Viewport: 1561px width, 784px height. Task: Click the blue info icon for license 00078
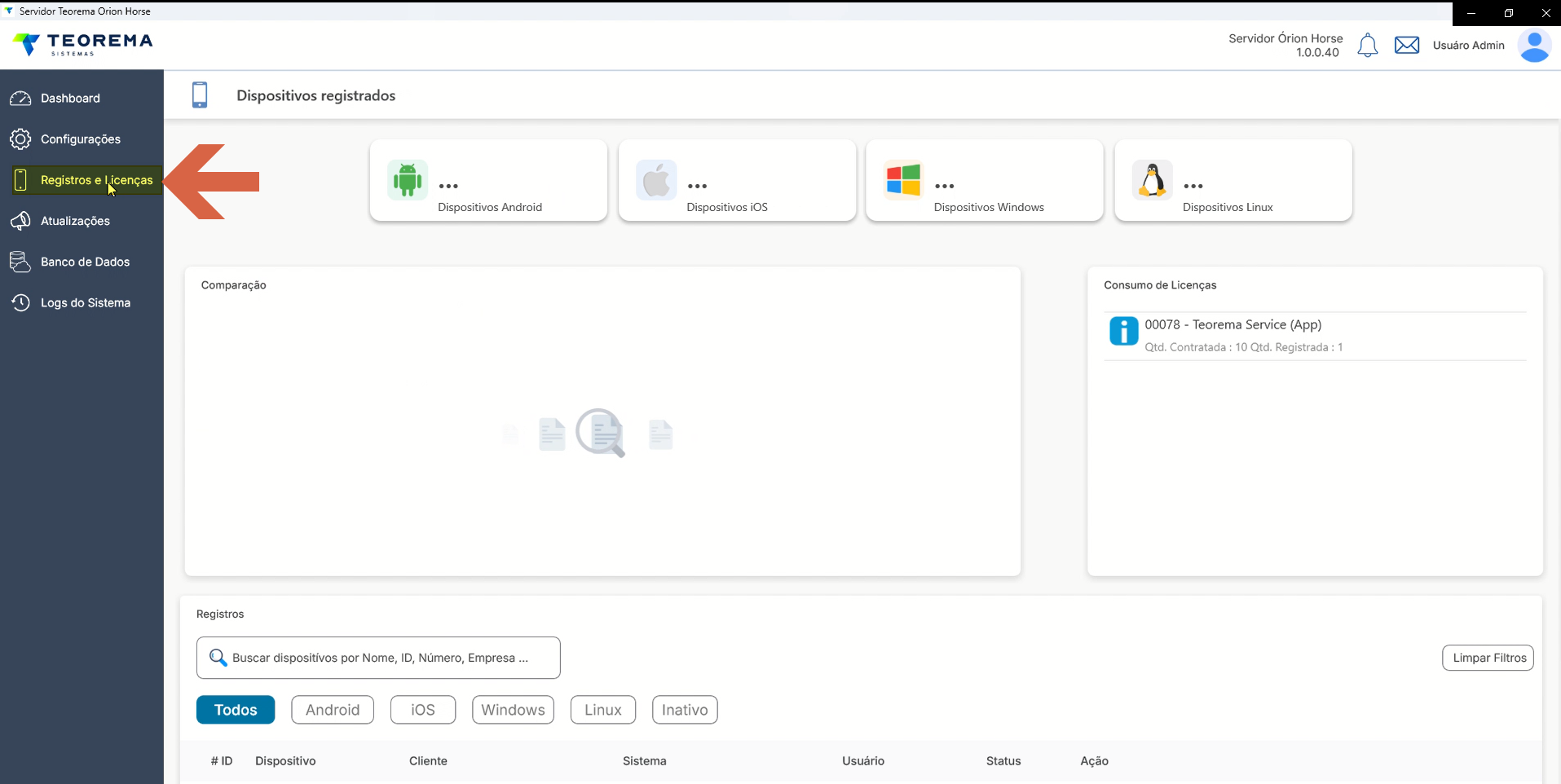coord(1123,331)
